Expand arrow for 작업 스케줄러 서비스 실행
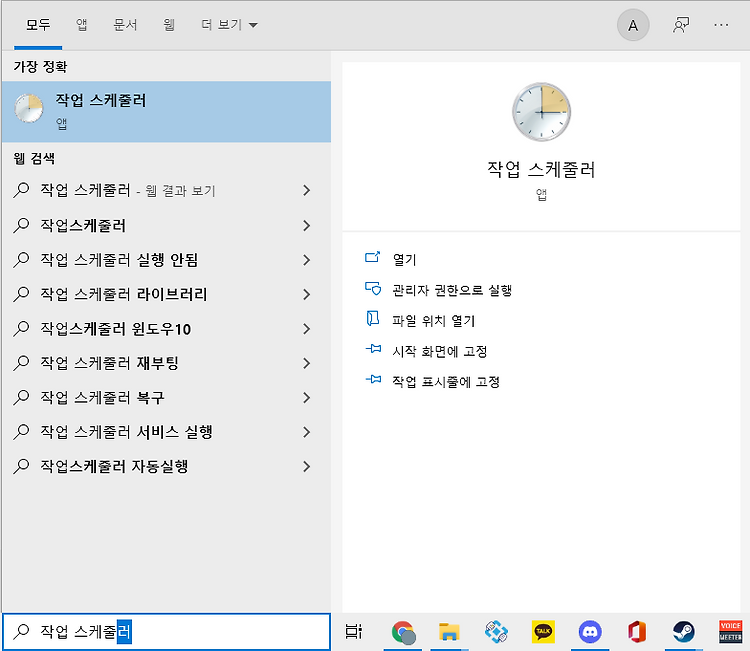Viewport: 750px width, 651px height. click(307, 432)
